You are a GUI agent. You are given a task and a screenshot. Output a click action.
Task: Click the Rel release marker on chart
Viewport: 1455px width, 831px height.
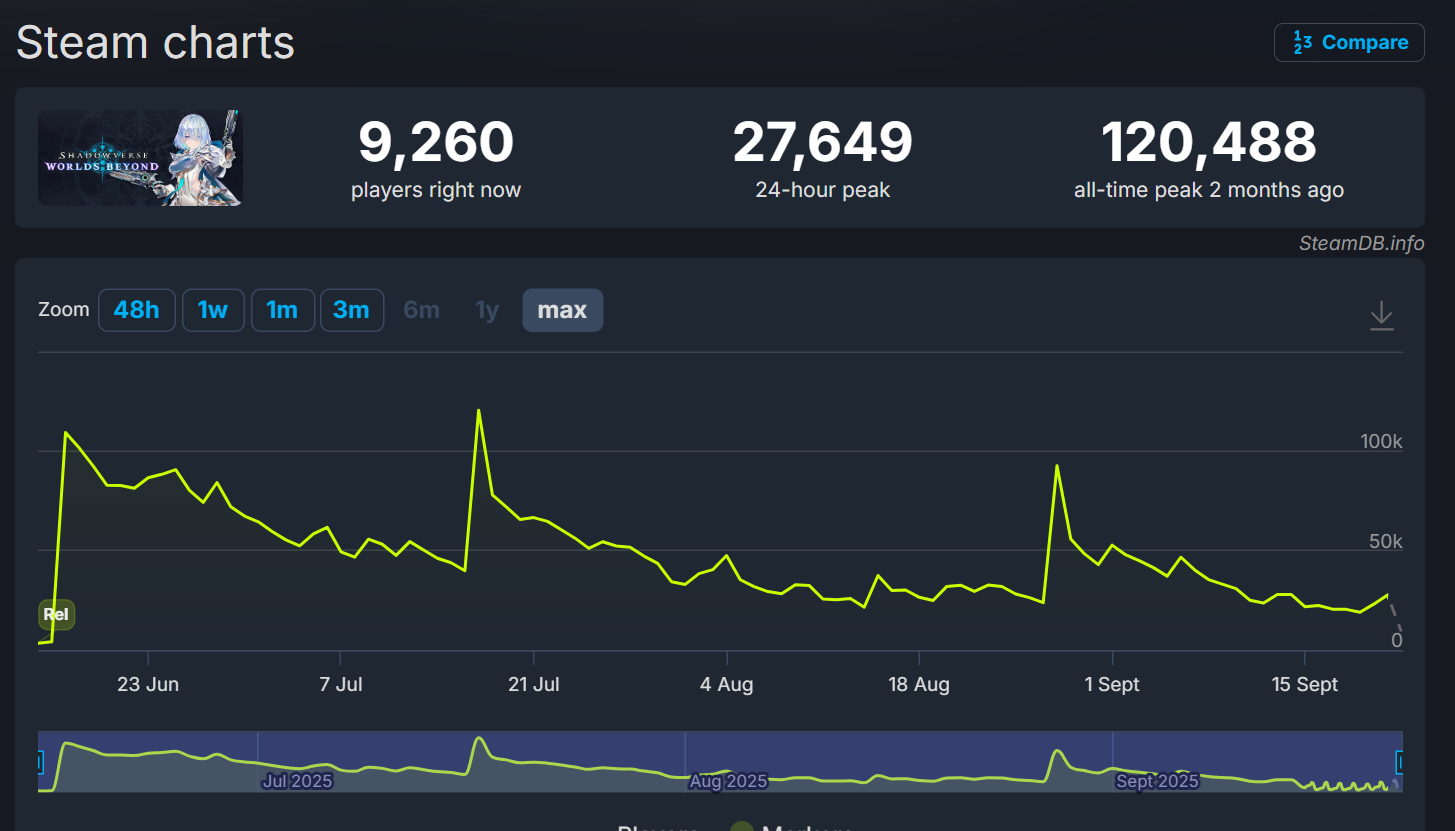tap(56, 614)
